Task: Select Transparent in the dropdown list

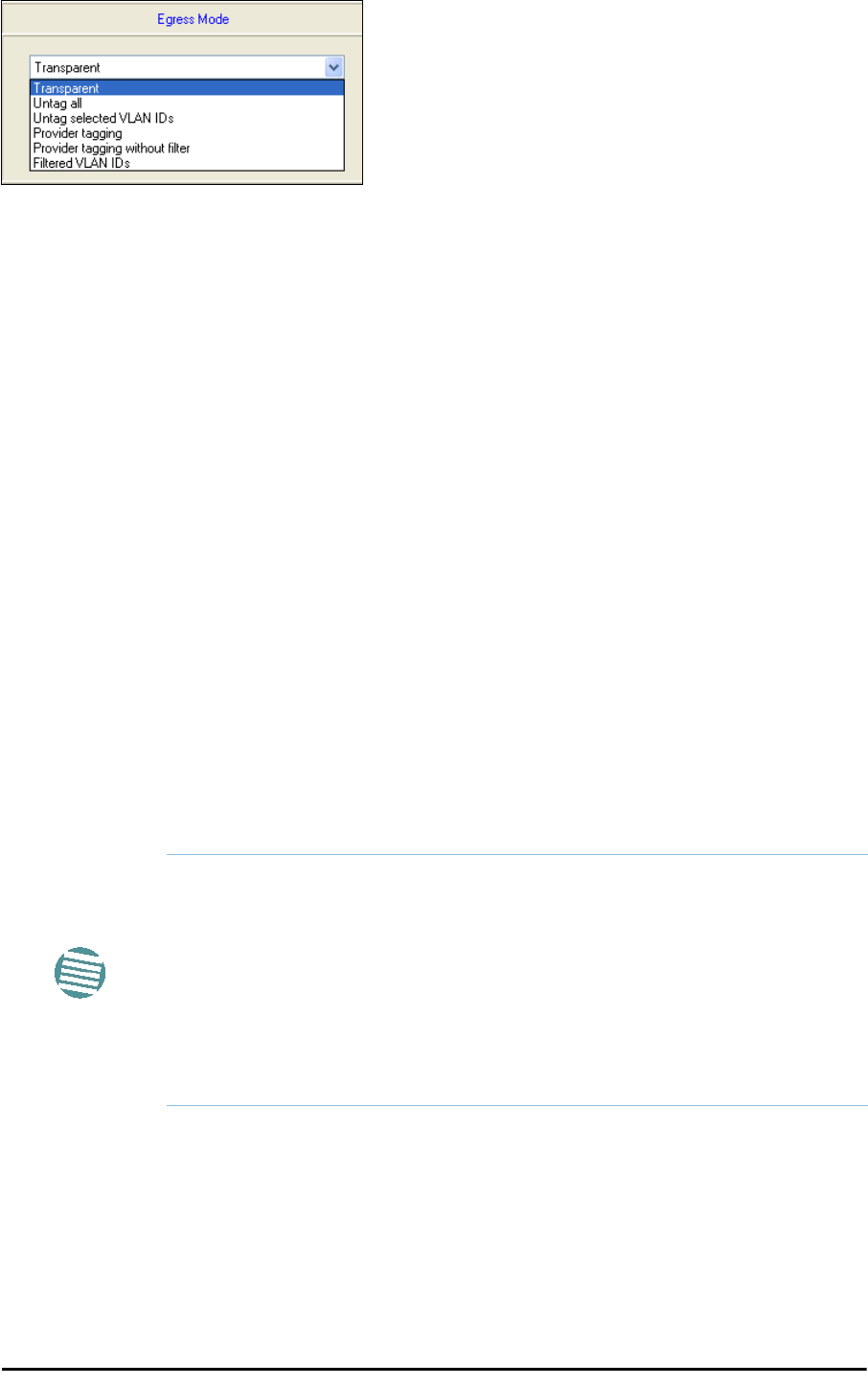Action: point(187,88)
